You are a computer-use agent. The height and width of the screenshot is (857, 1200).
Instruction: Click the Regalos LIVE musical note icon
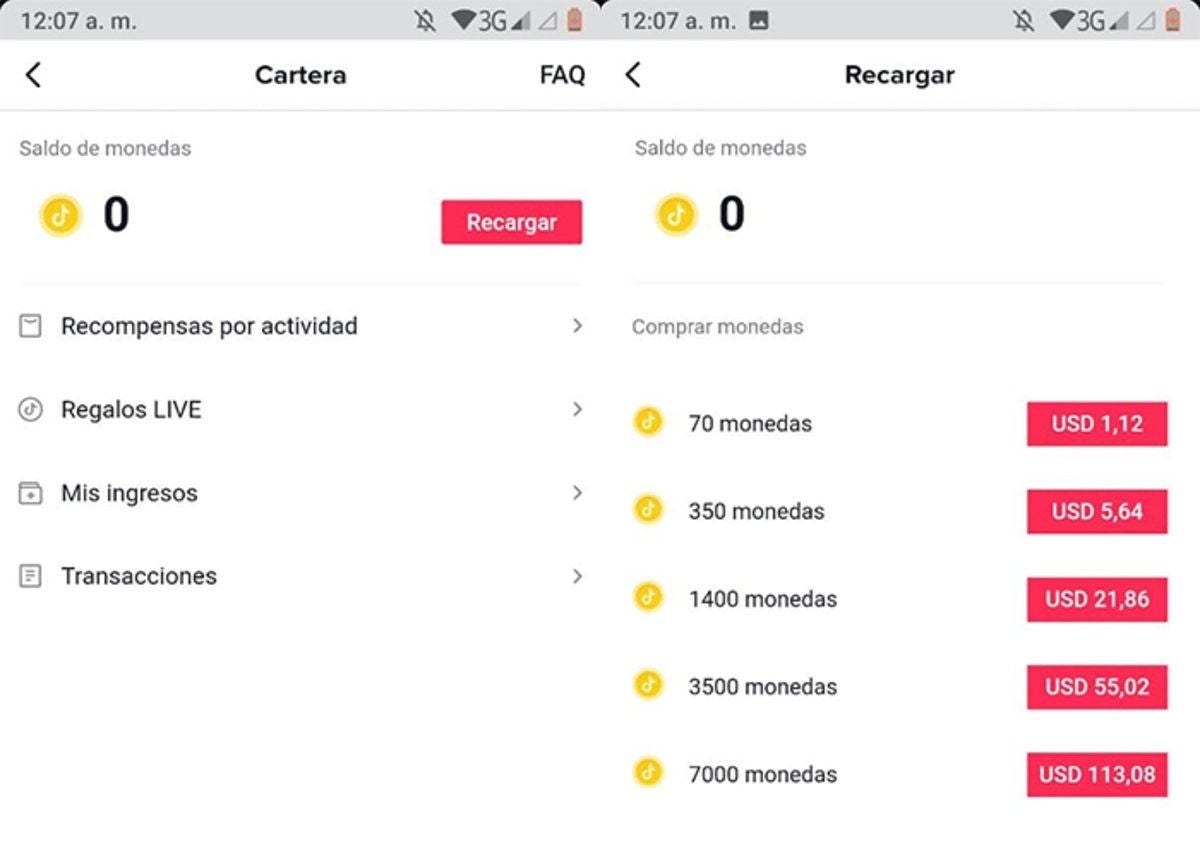[x=31, y=409]
